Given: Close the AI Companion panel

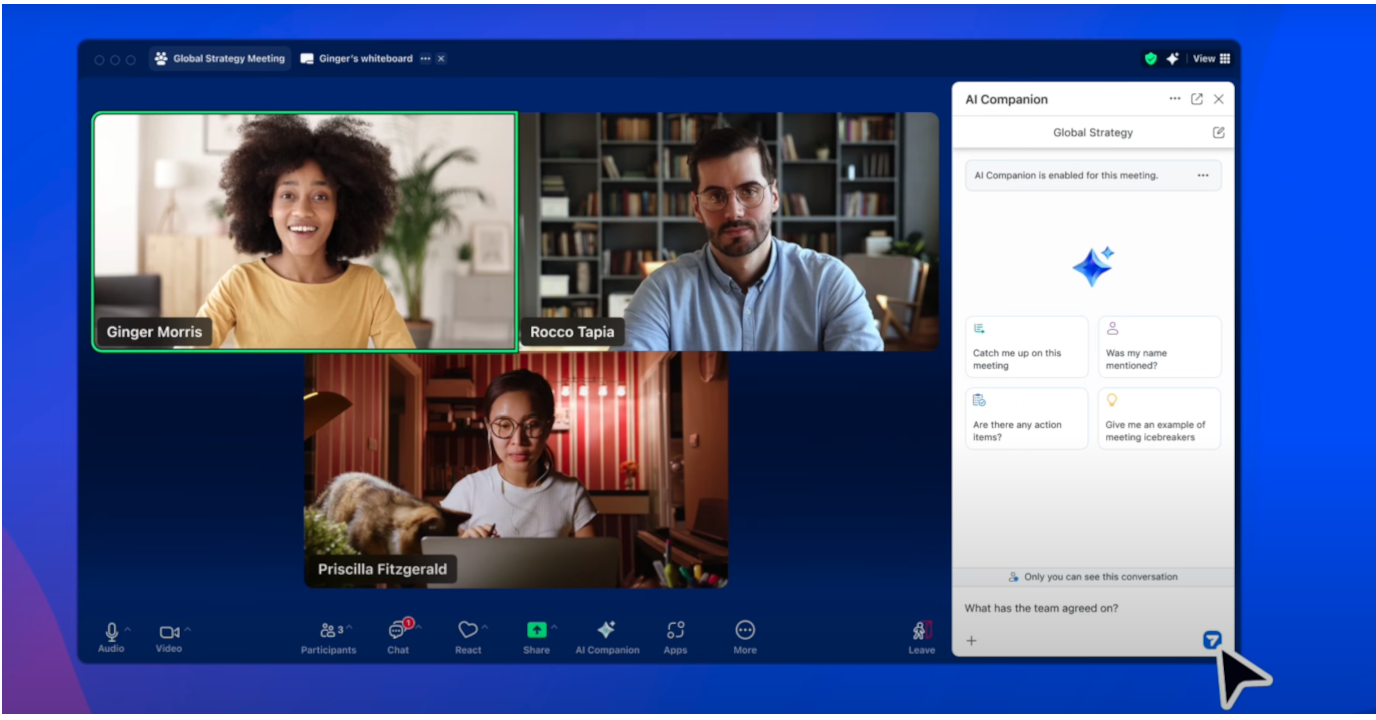Looking at the screenshot, I should [1219, 99].
